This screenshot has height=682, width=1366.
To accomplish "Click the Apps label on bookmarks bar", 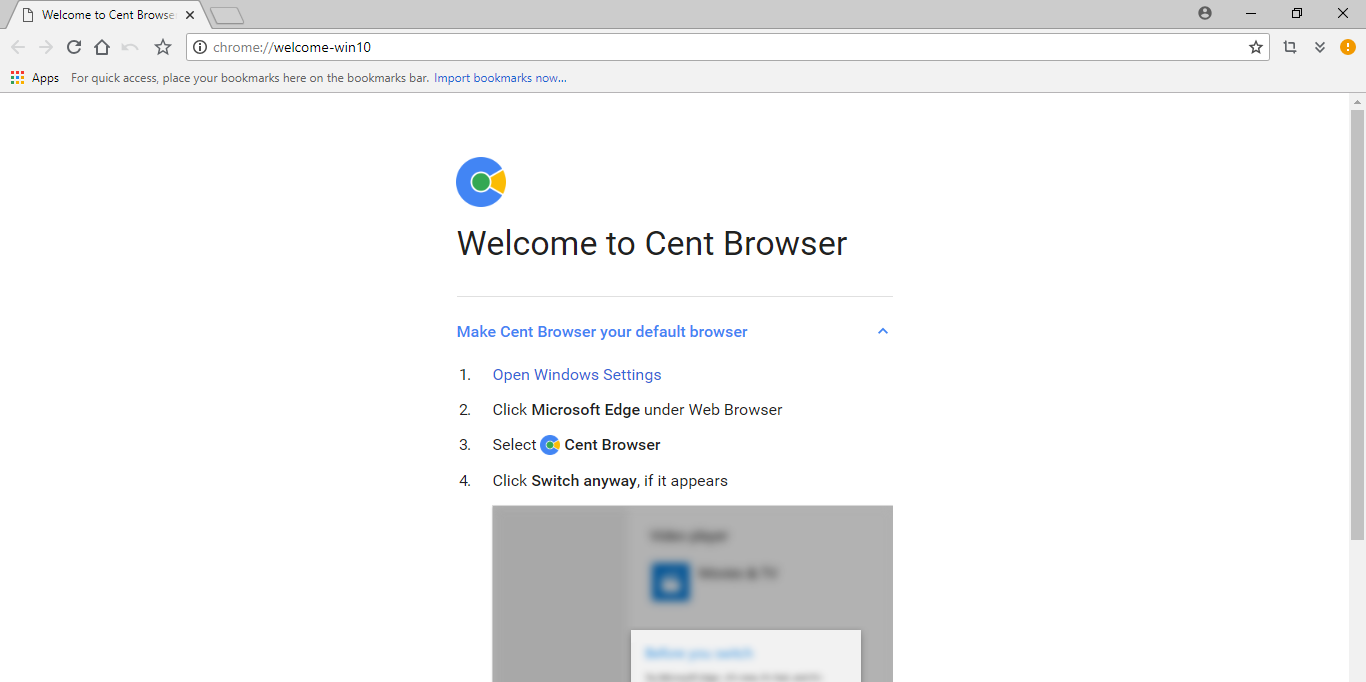I will click(45, 77).
